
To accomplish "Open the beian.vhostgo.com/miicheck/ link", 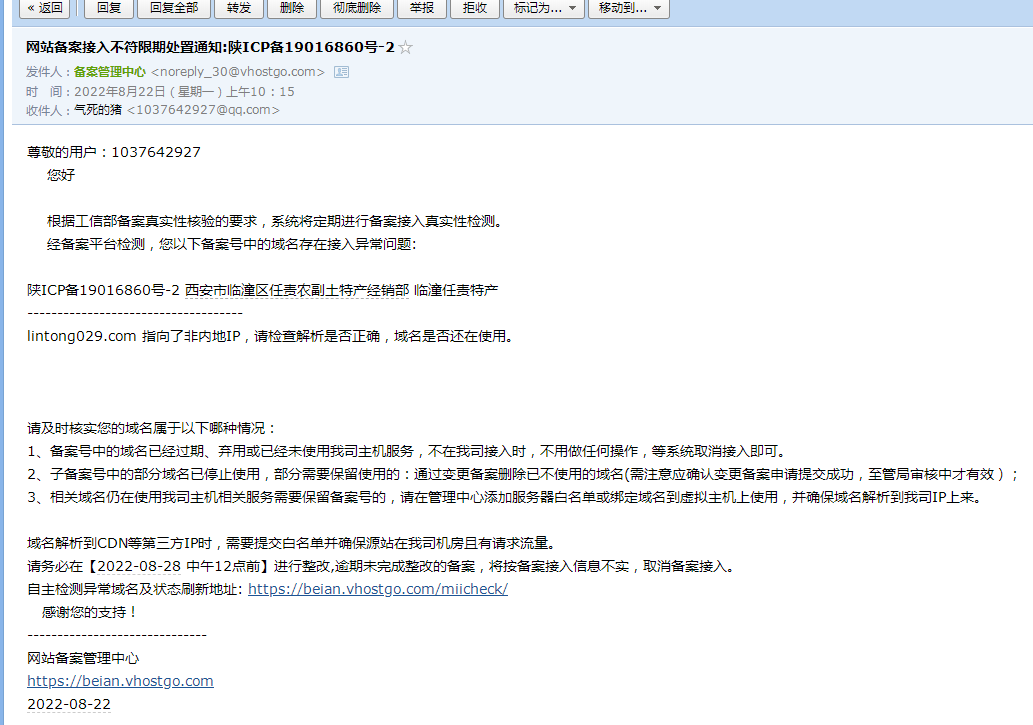I will tap(377, 589).
